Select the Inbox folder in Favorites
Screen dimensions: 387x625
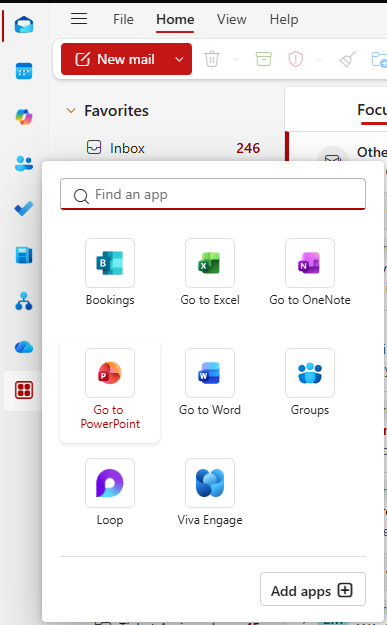click(x=173, y=148)
